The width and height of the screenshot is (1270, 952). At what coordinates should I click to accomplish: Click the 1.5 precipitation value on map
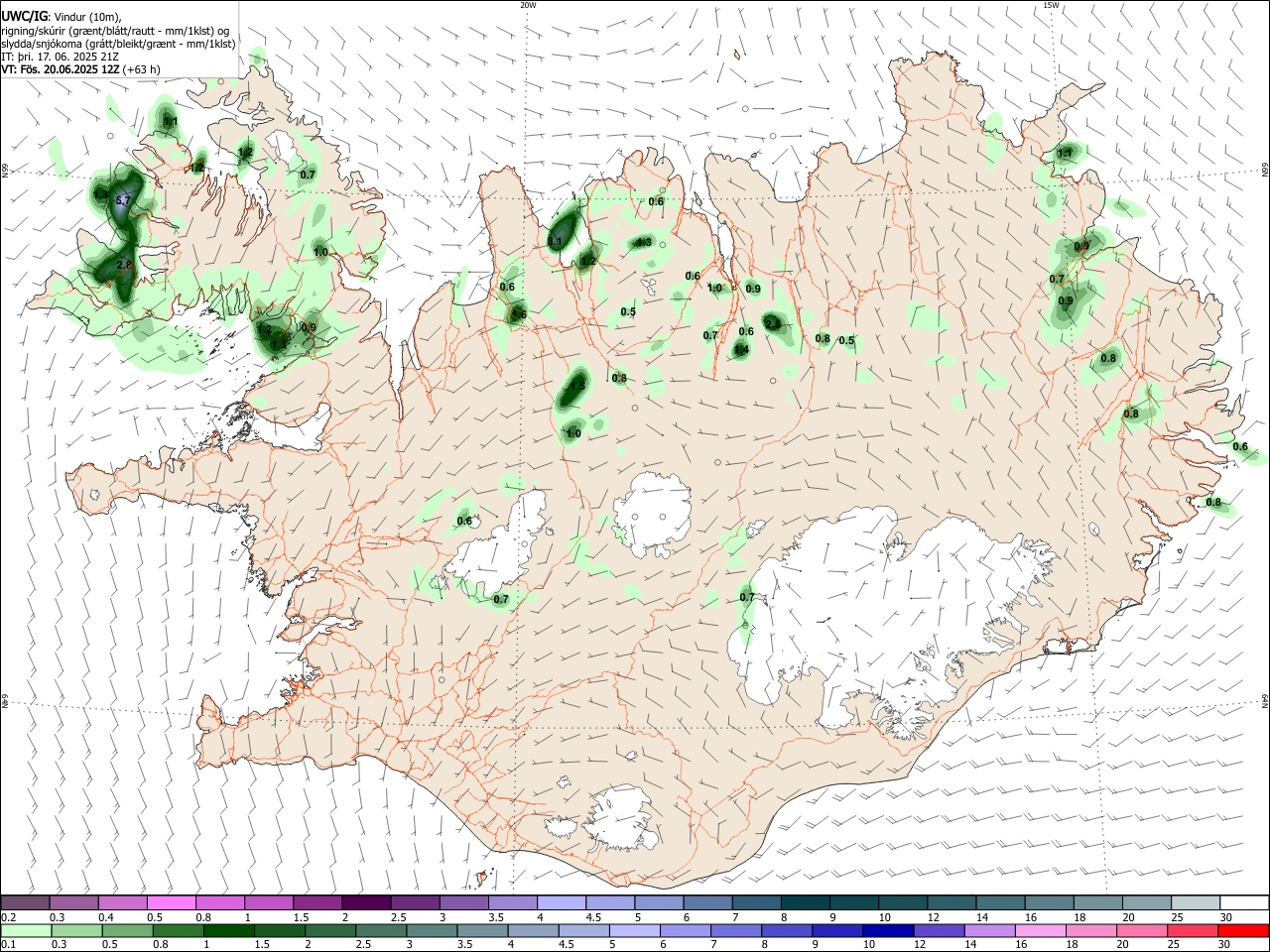[x=577, y=385]
